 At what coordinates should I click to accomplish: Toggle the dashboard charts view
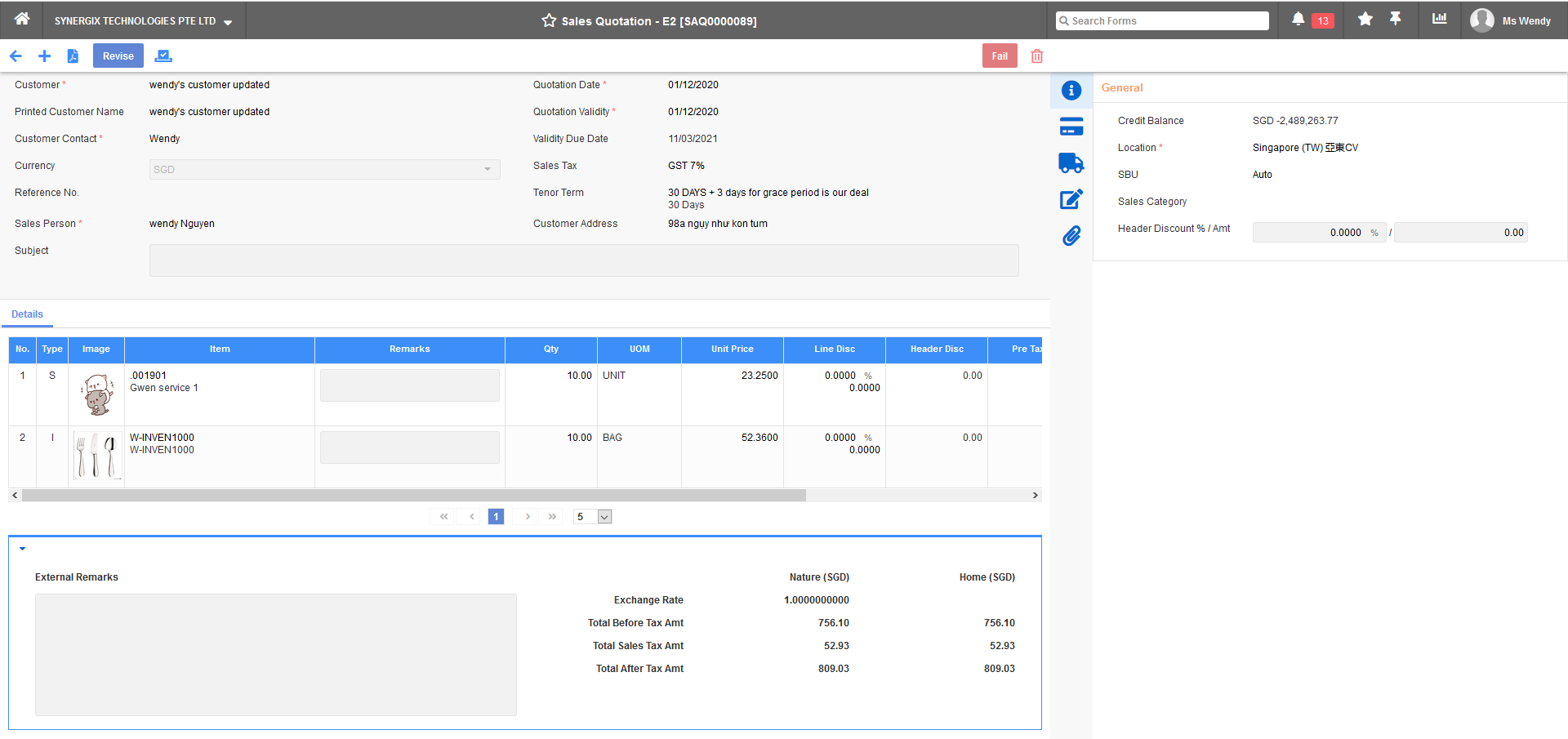click(x=1438, y=19)
